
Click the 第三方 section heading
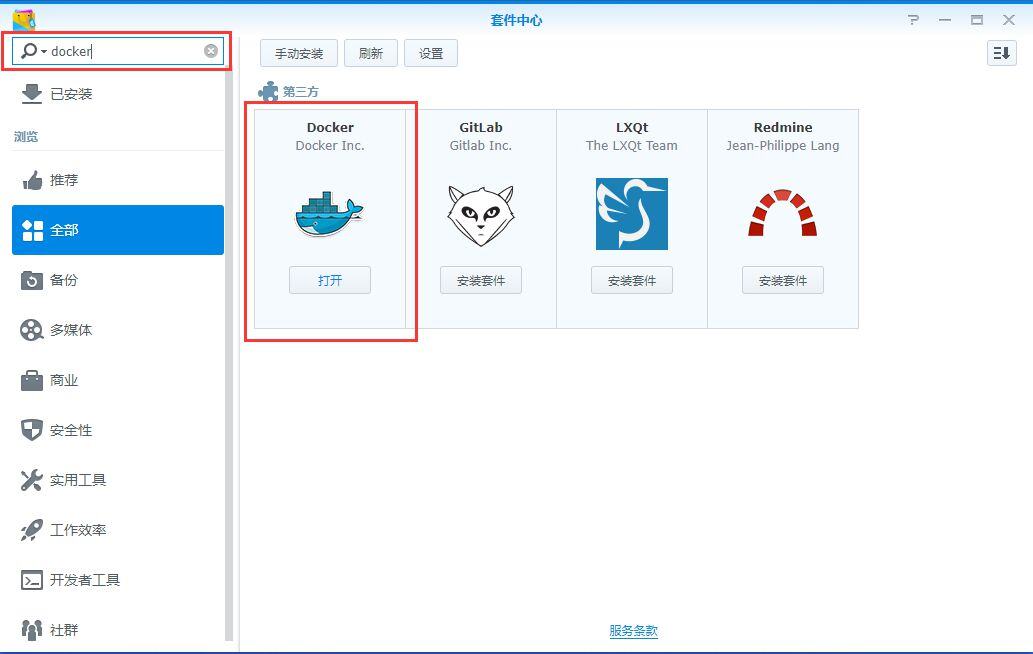pyautogui.click(x=301, y=92)
